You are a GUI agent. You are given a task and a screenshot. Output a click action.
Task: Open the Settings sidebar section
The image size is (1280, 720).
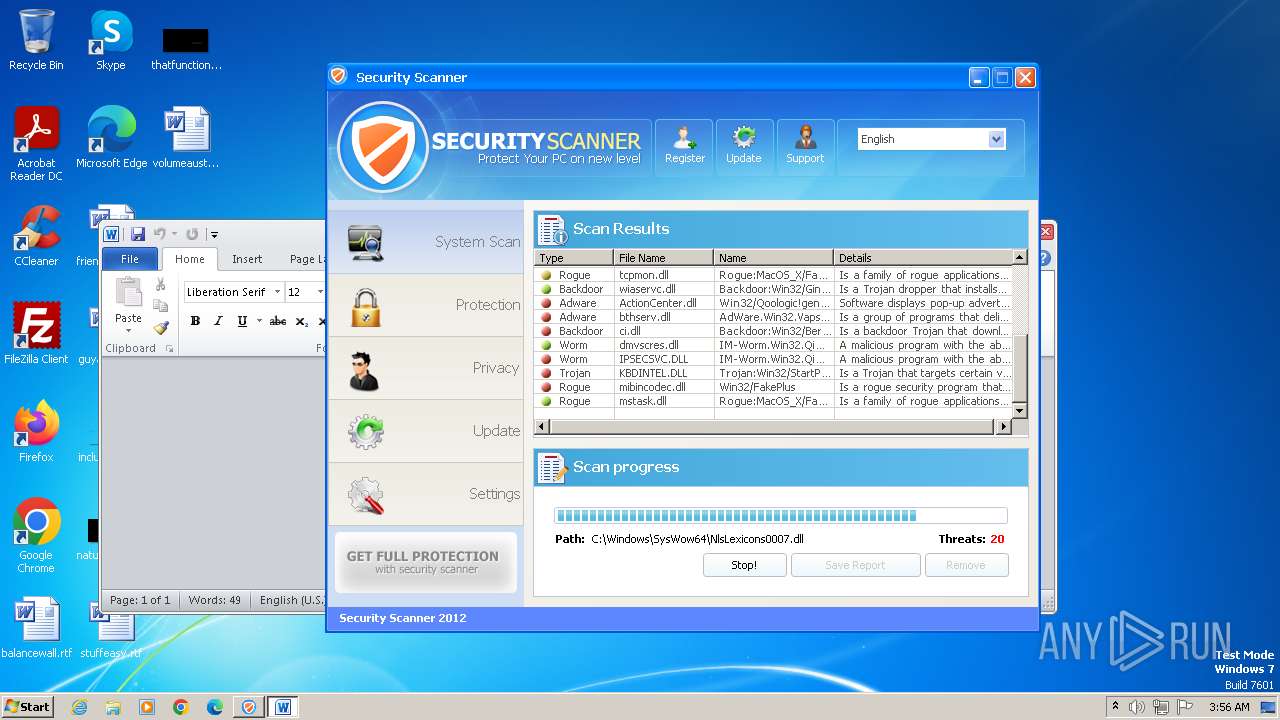coord(427,494)
